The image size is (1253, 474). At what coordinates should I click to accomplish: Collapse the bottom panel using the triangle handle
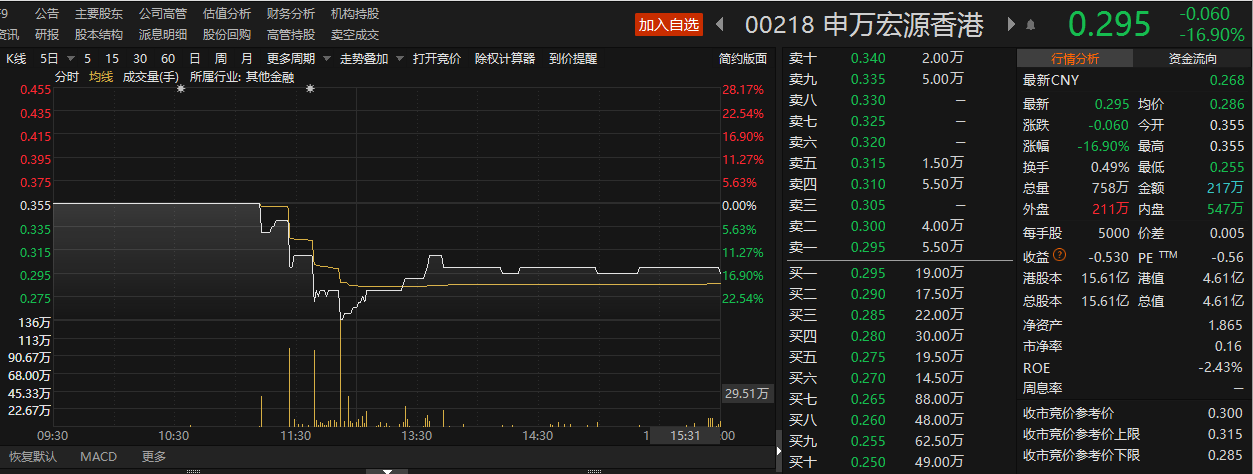[x=387, y=470]
